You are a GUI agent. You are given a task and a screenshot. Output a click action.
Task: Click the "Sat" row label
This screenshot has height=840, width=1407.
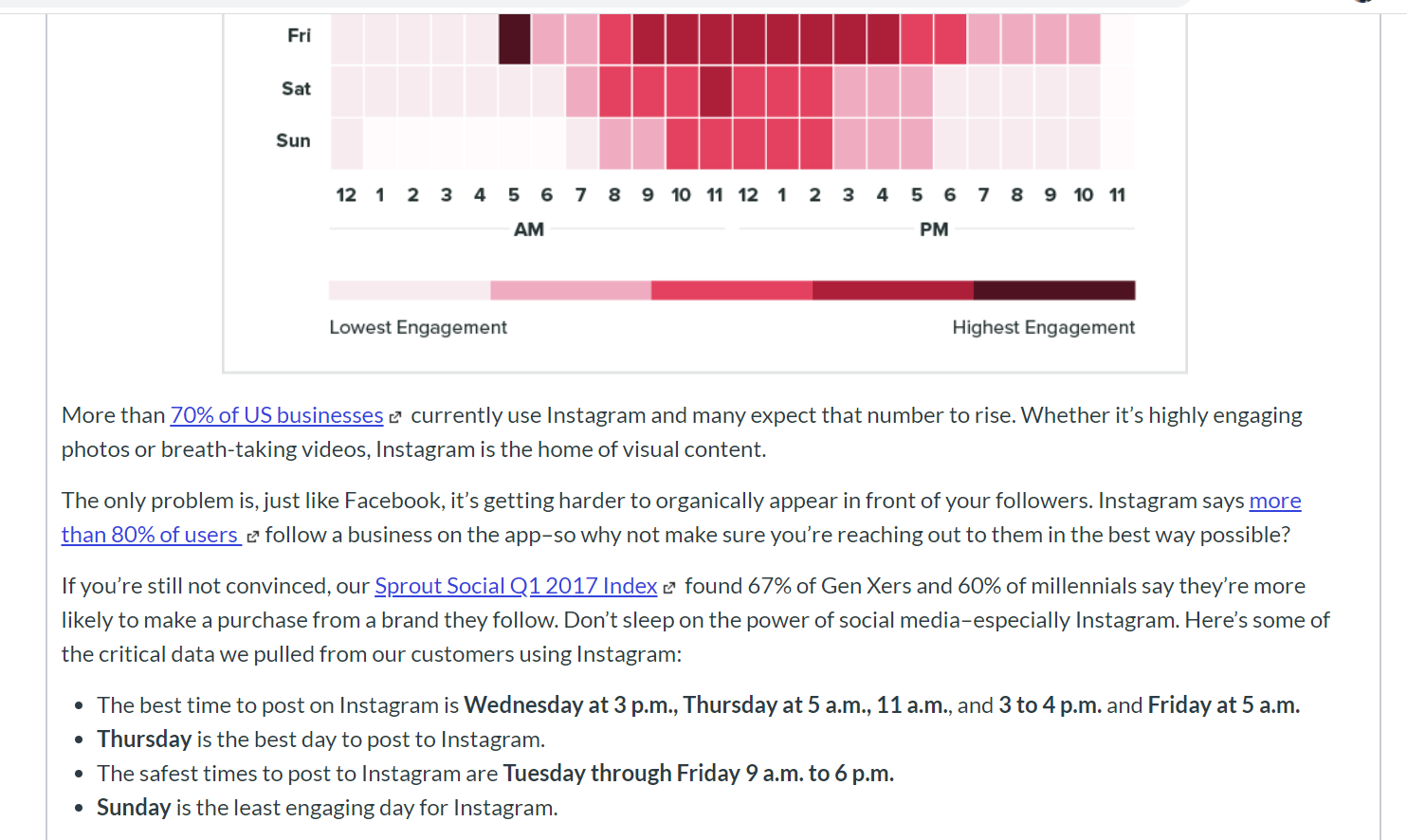[296, 89]
